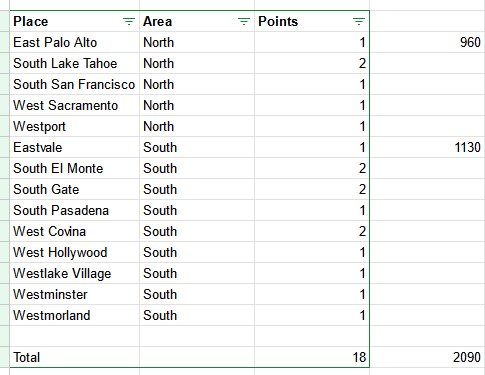Click the Westlake Village cell
This screenshot has height=375, width=485.
75,273
